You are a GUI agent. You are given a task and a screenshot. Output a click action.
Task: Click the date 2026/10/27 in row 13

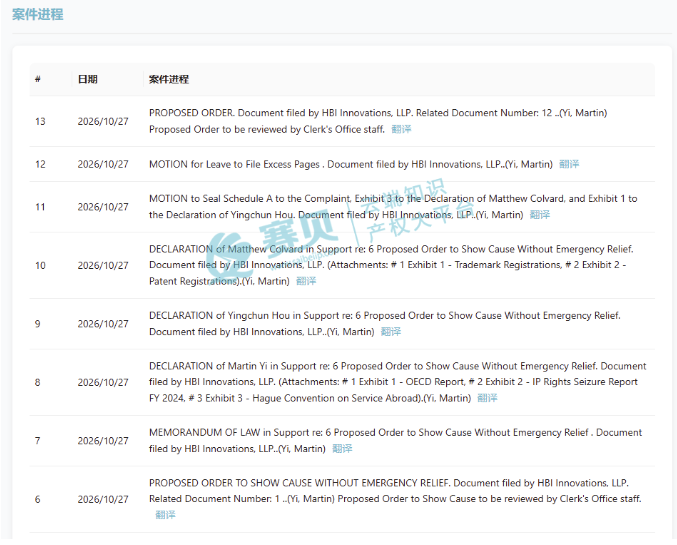103,121
